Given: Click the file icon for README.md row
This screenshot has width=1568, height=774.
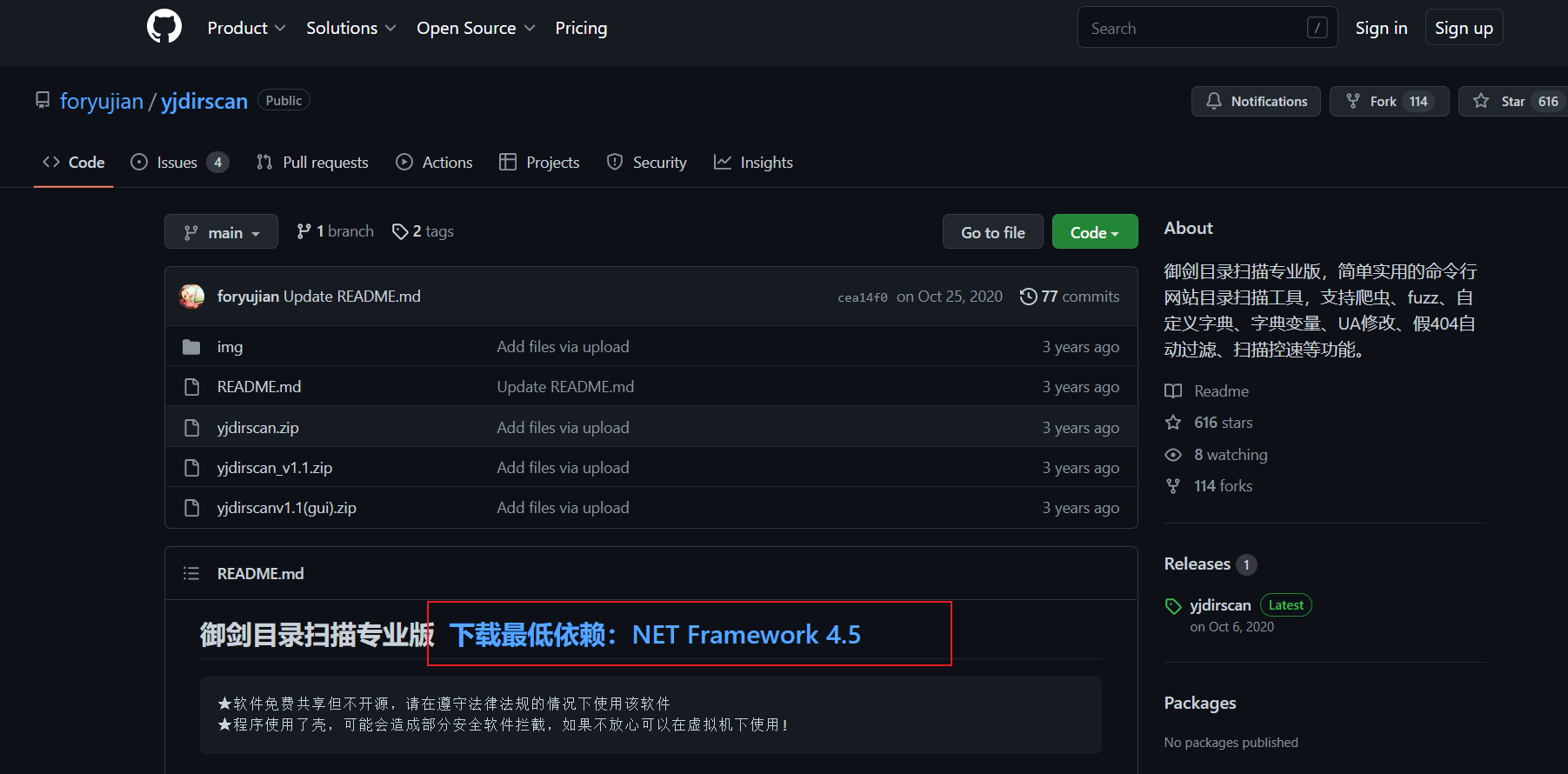Looking at the screenshot, I should point(191,387).
